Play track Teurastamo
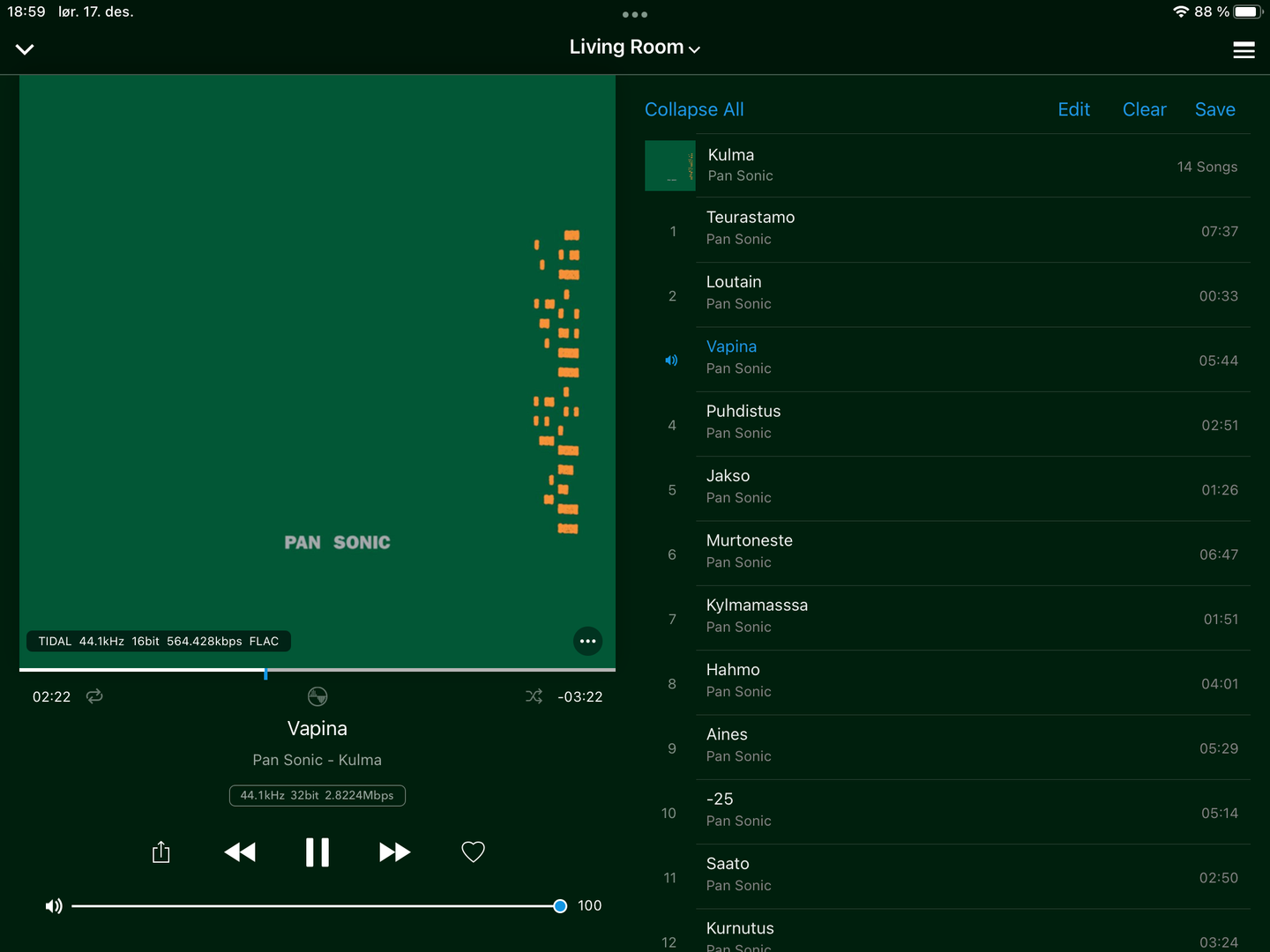The image size is (1270, 952). pyautogui.click(x=947, y=230)
